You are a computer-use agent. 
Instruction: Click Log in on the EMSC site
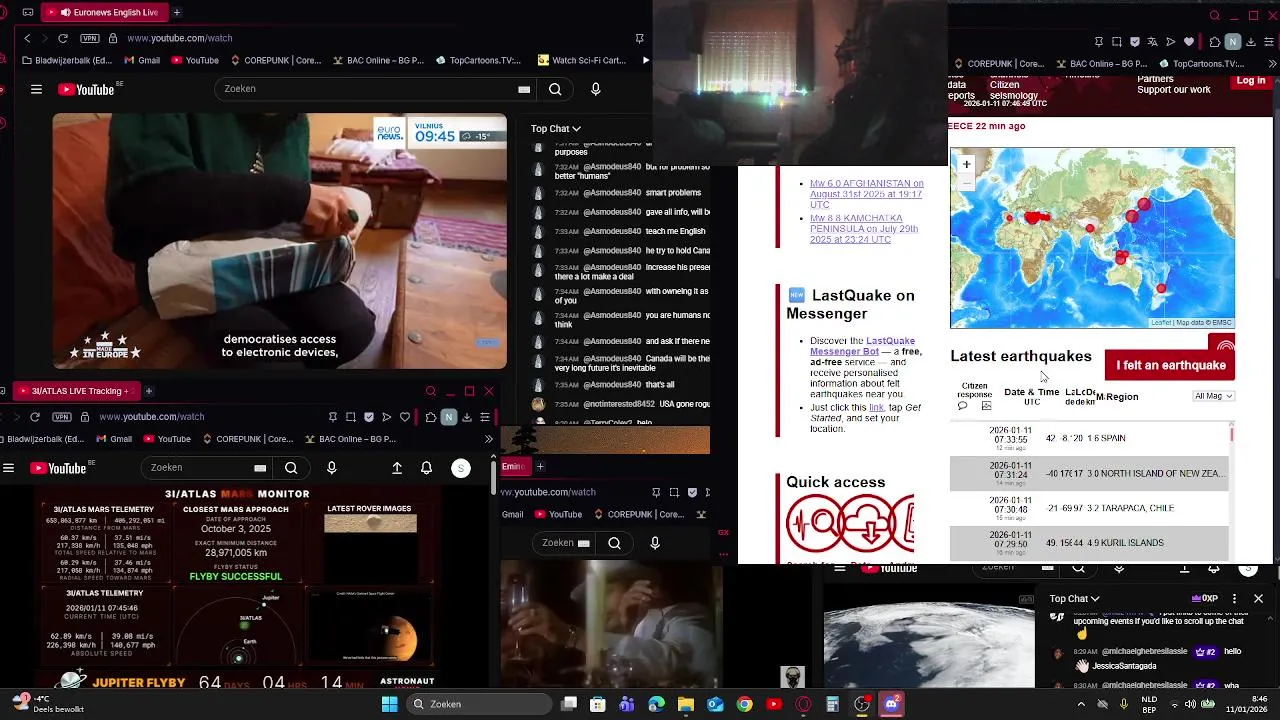[x=1251, y=81]
